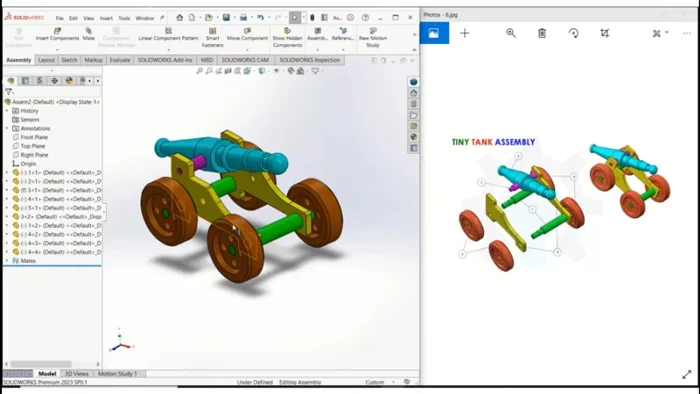This screenshot has height=394, width=700.
Task: Expand the Annotations tree node
Action: 7,129
